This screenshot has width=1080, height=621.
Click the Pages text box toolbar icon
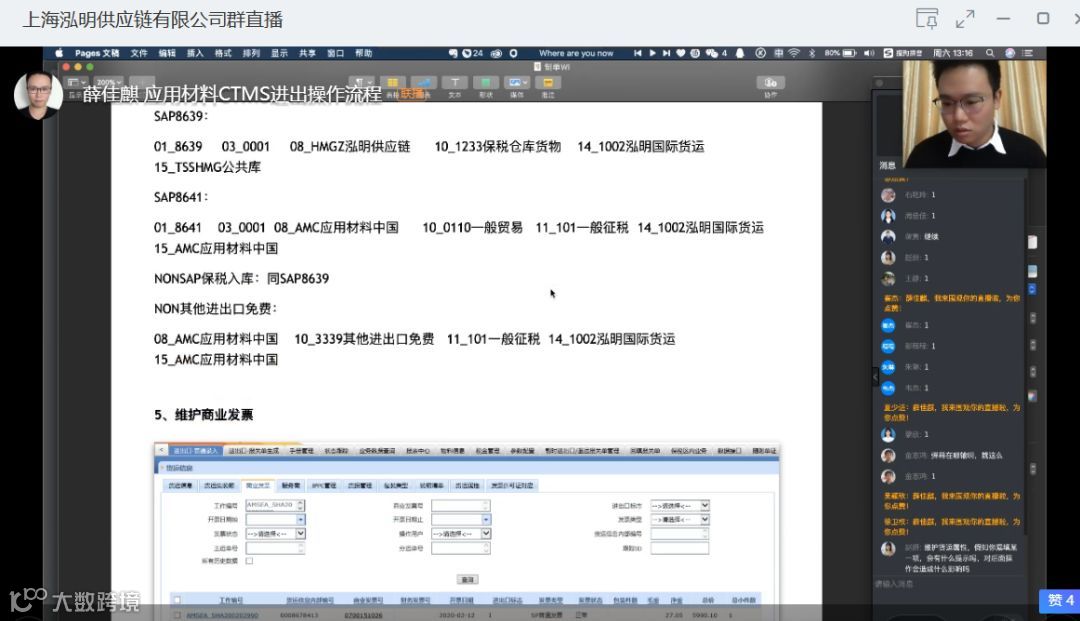coord(455,83)
